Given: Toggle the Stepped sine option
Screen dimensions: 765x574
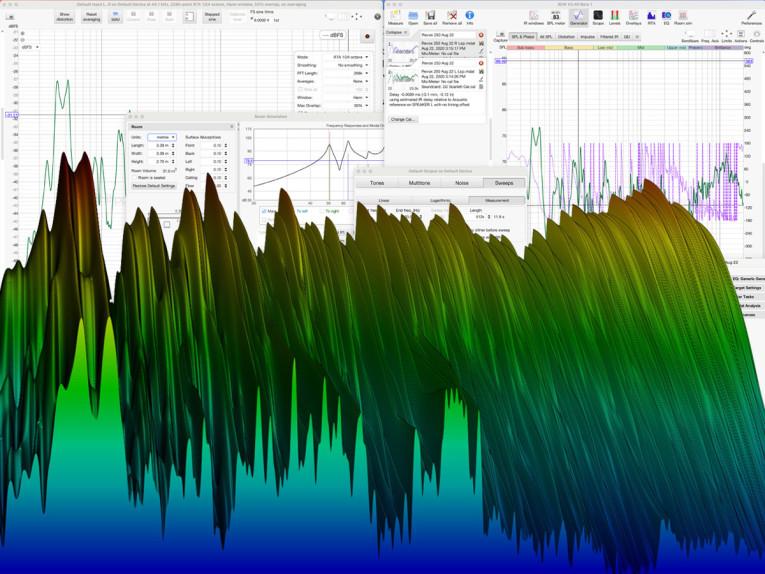Looking at the screenshot, I should pos(212,16).
